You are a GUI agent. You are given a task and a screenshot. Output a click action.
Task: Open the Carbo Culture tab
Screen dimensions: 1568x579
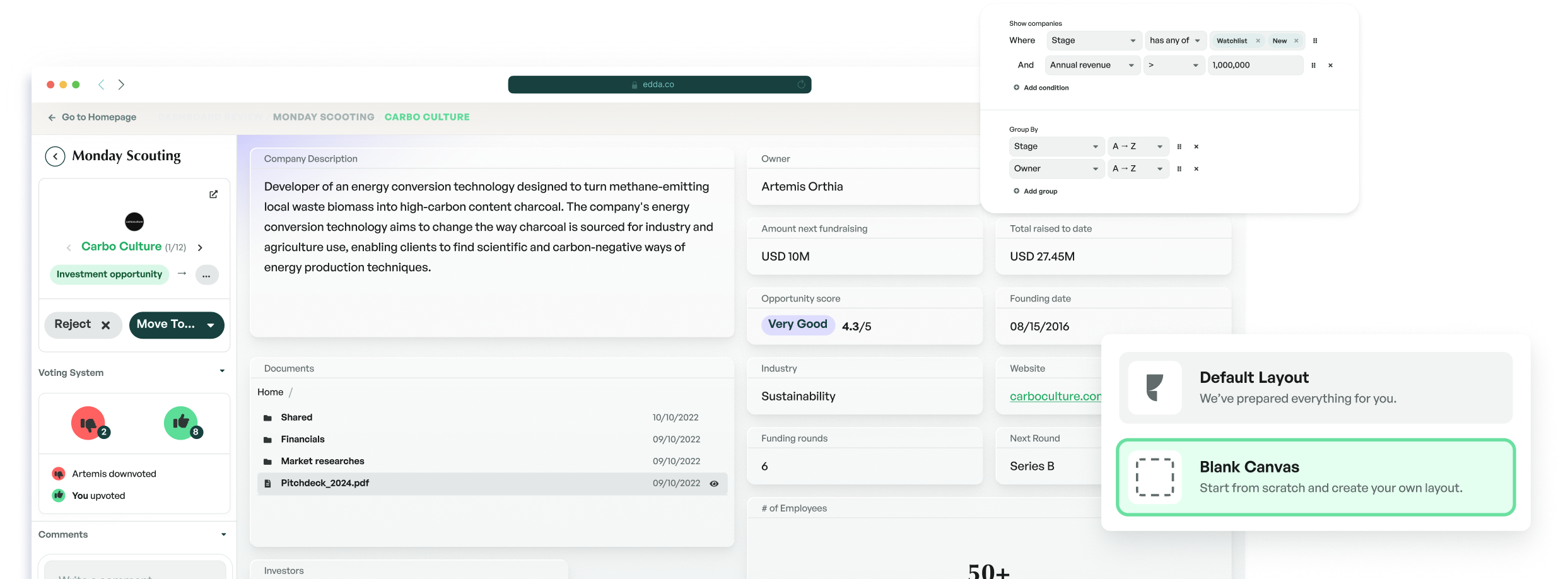(427, 117)
